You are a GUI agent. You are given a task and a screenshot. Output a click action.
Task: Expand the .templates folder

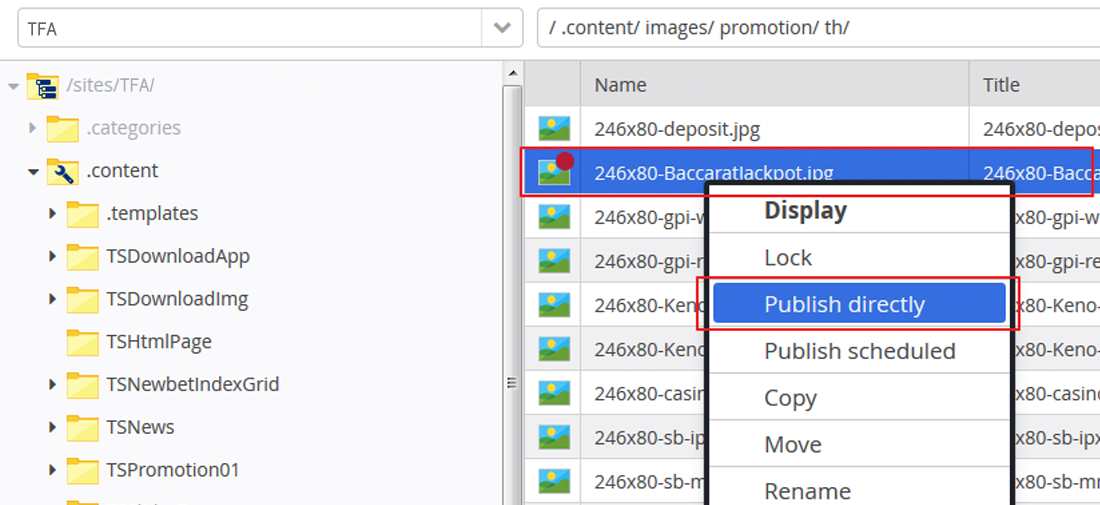[x=53, y=213]
